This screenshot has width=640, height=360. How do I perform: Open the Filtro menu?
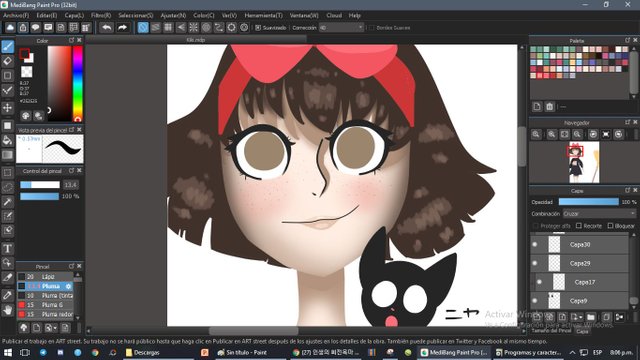pyautogui.click(x=101, y=16)
